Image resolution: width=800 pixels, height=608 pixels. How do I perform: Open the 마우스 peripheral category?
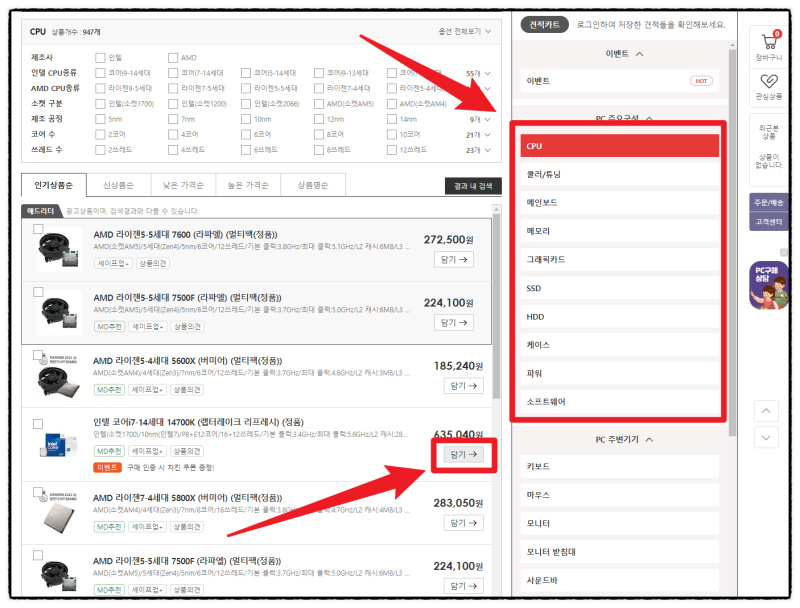point(619,495)
